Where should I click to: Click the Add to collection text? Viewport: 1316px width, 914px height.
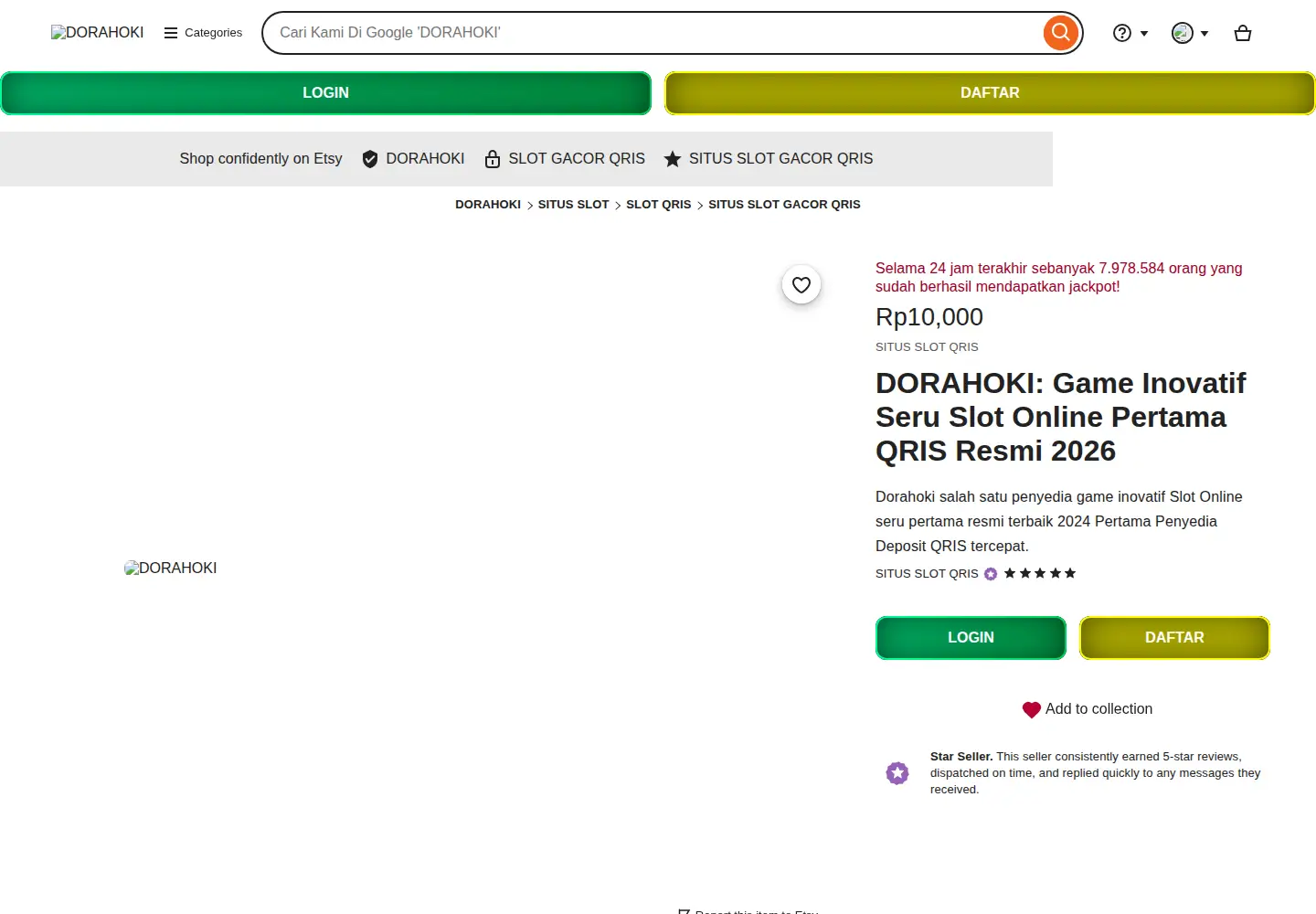point(1099,709)
